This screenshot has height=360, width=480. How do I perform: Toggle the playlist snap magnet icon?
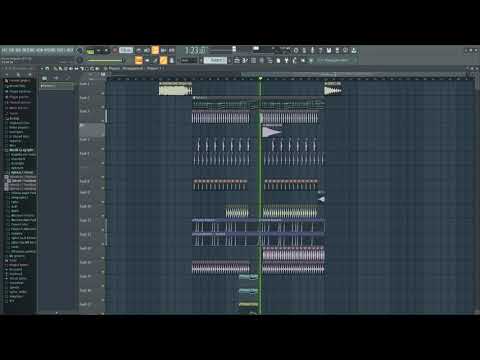[x=47, y=68]
